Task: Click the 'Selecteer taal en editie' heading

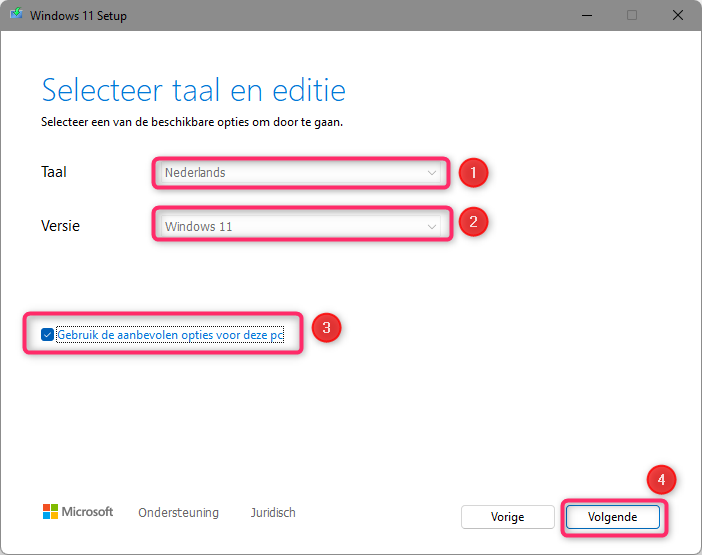Action: tap(193, 90)
